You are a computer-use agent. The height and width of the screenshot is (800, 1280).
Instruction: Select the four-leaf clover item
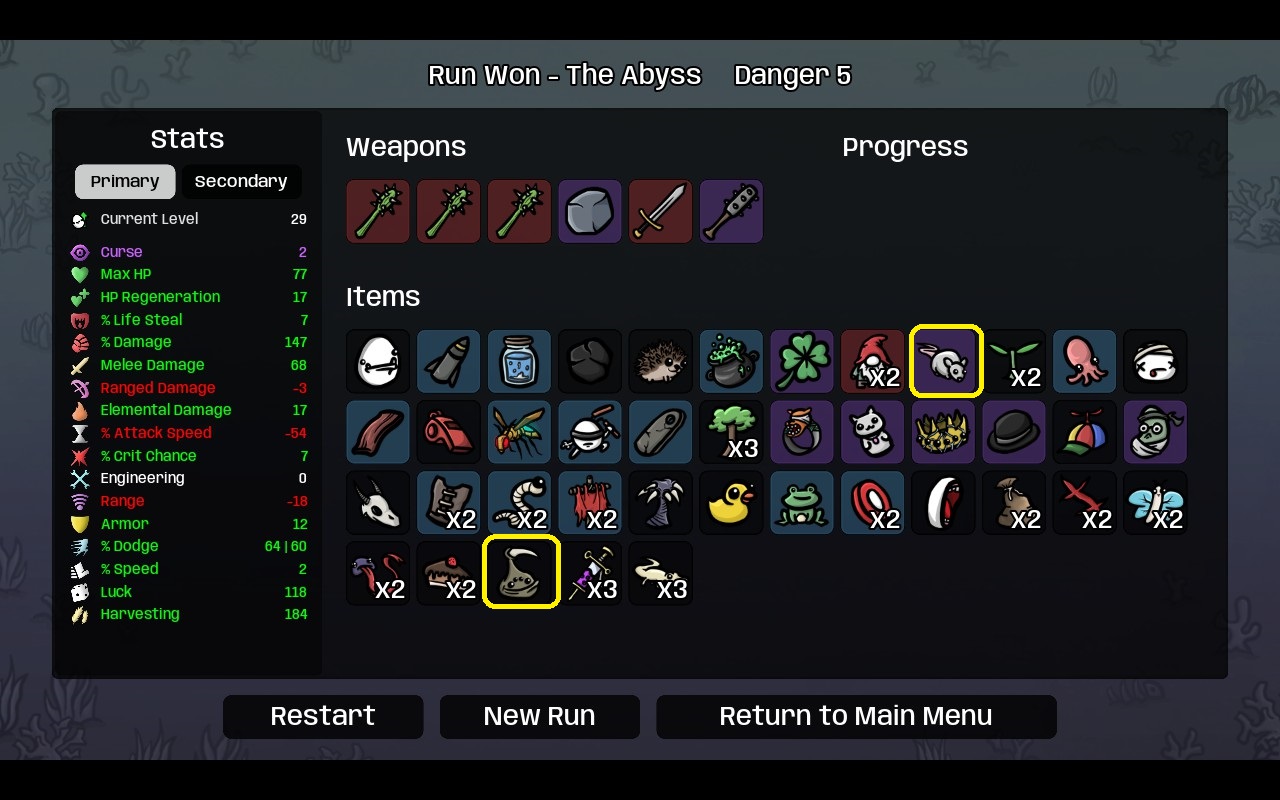point(802,361)
